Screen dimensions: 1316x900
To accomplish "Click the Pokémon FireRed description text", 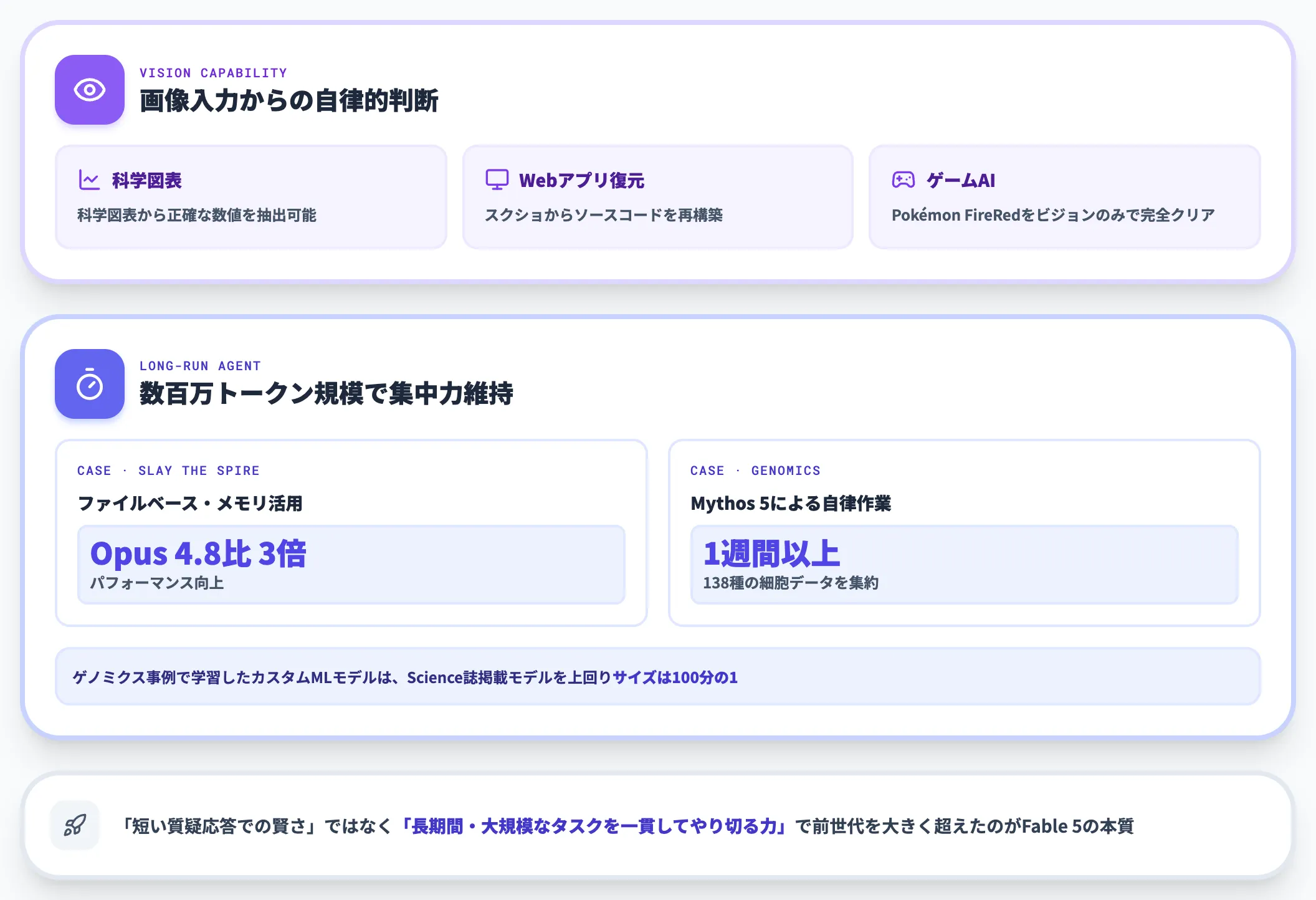I will 1054,216.
